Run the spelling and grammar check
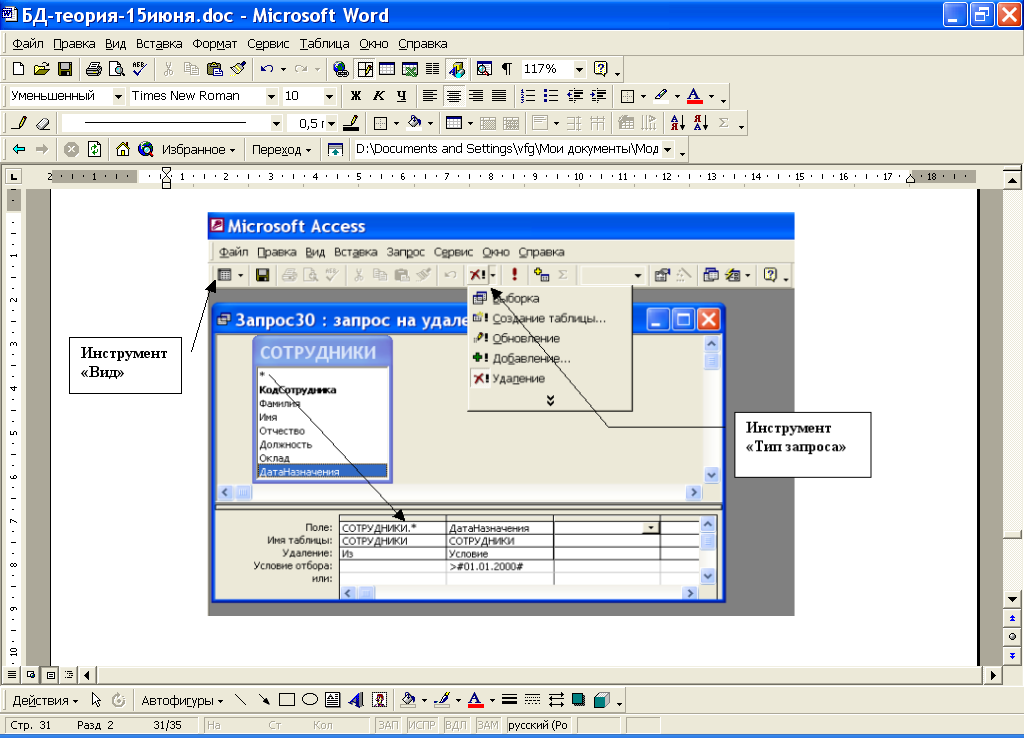1024x738 pixels. pos(139,69)
